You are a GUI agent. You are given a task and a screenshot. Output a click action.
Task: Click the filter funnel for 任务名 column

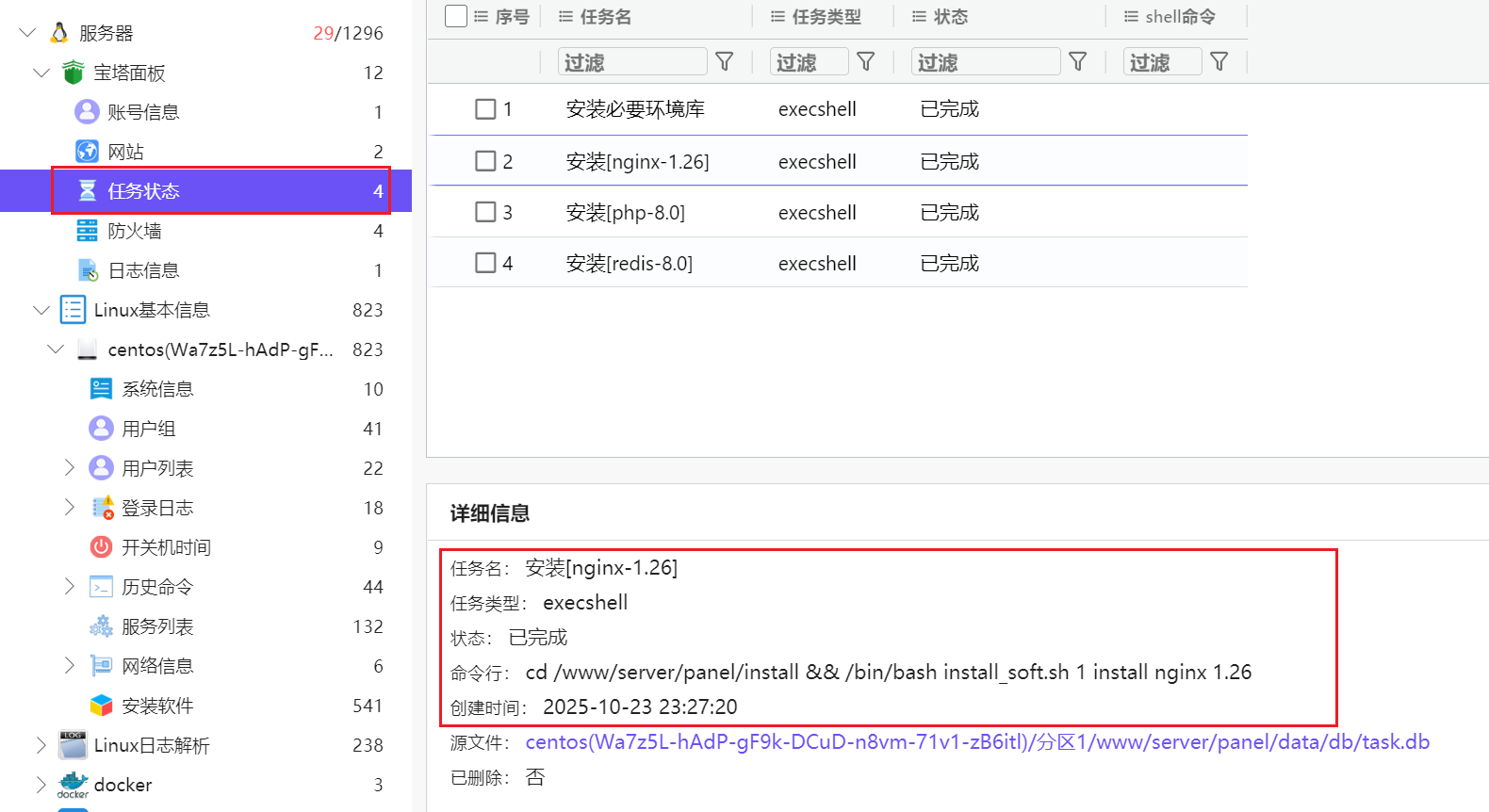[724, 62]
